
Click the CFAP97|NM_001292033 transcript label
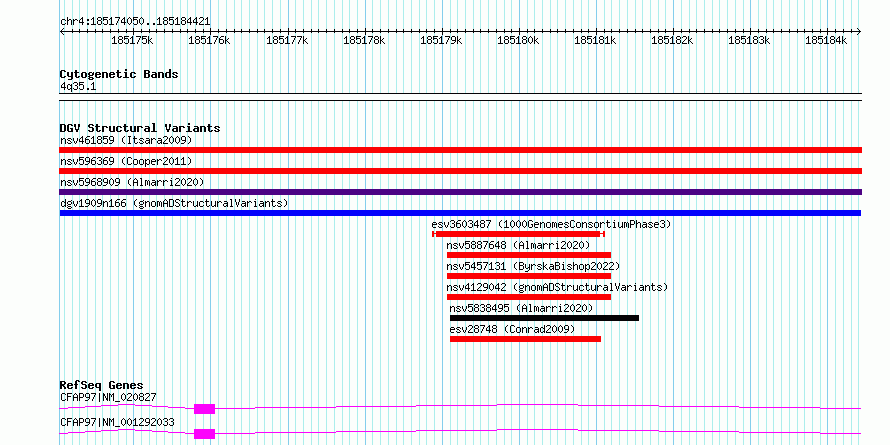click(117, 423)
